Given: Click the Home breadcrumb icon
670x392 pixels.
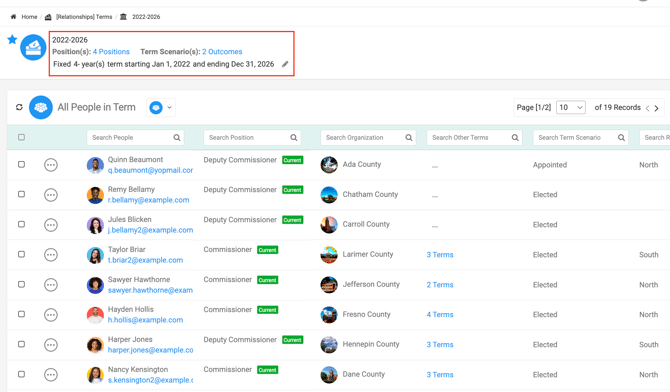Looking at the screenshot, I should pos(13,17).
